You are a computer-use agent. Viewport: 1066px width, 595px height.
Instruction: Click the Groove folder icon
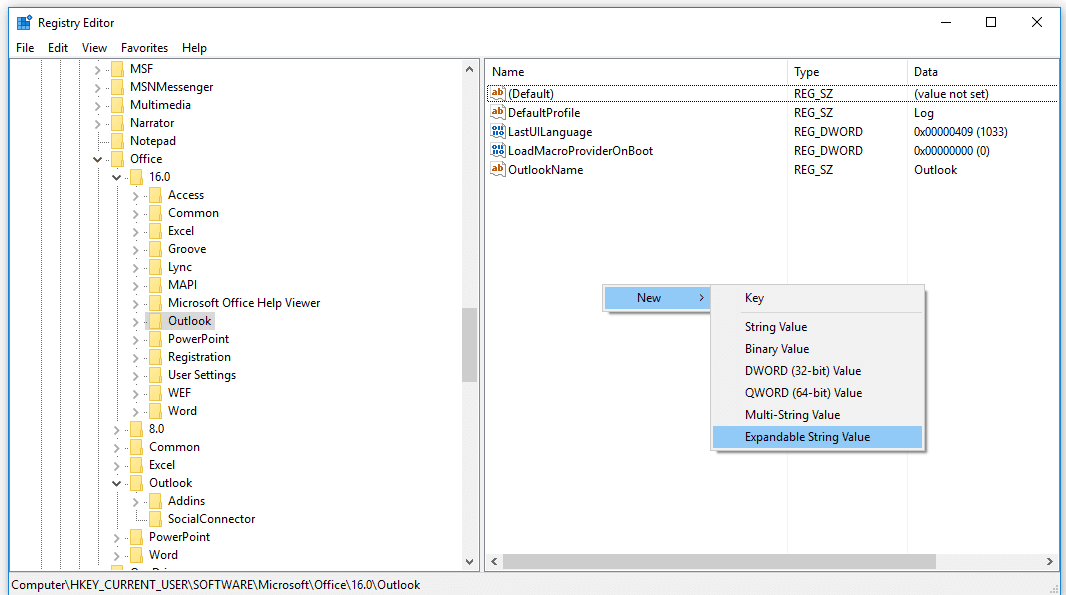tap(155, 249)
